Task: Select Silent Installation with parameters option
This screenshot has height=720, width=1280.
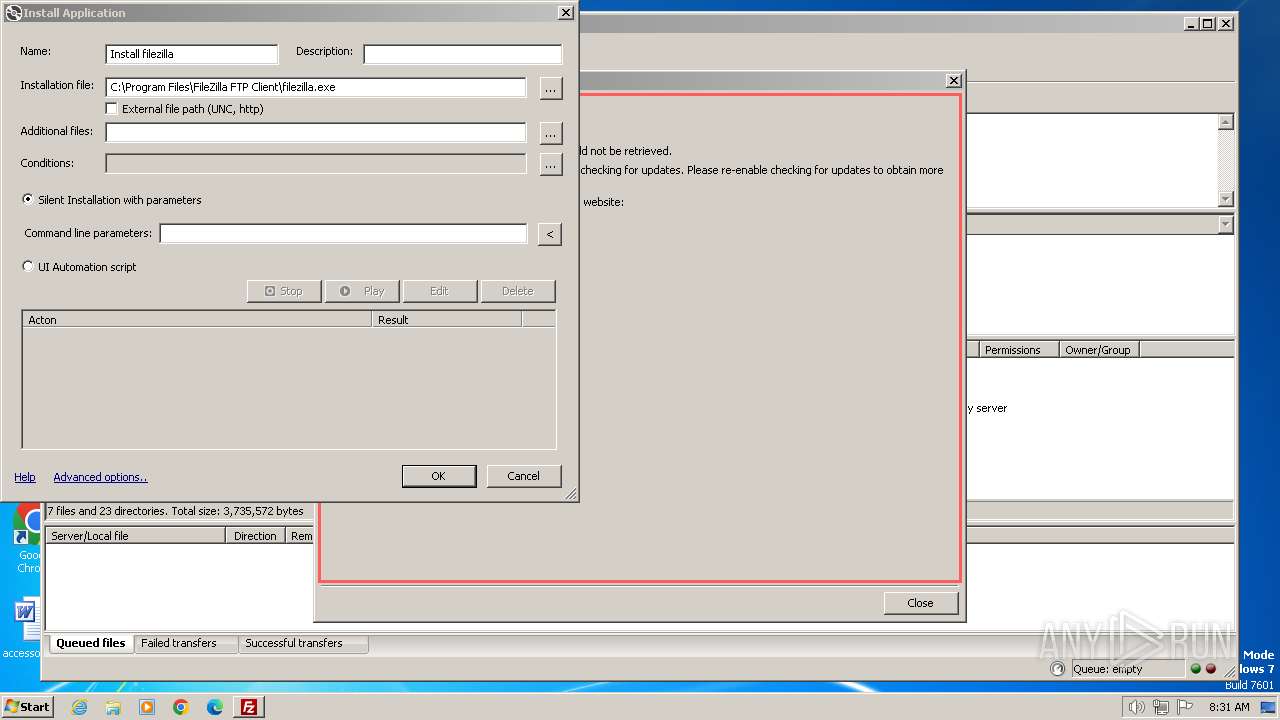Action: point(27,200)
